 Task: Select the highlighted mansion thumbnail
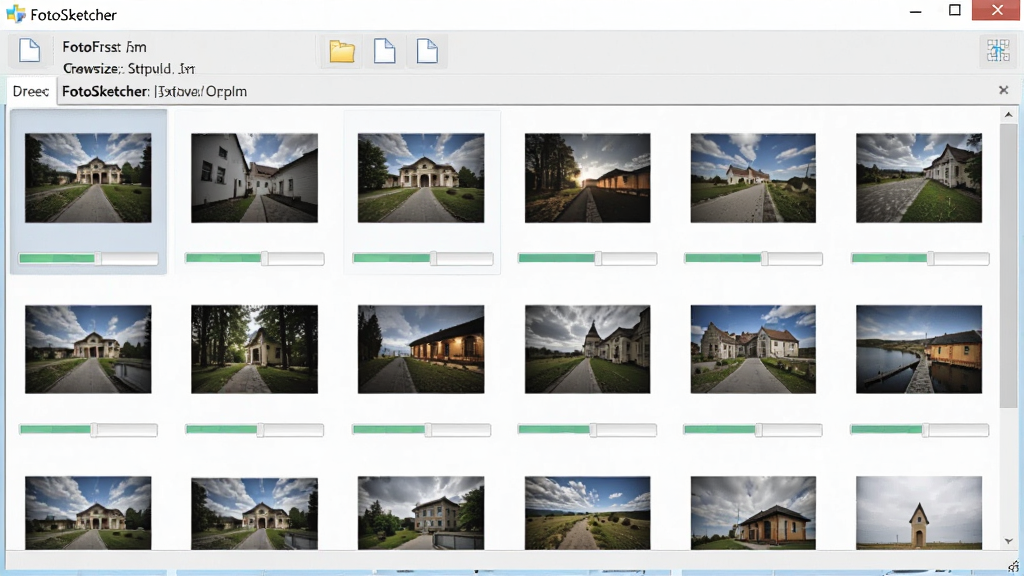[x=88, y=178]
